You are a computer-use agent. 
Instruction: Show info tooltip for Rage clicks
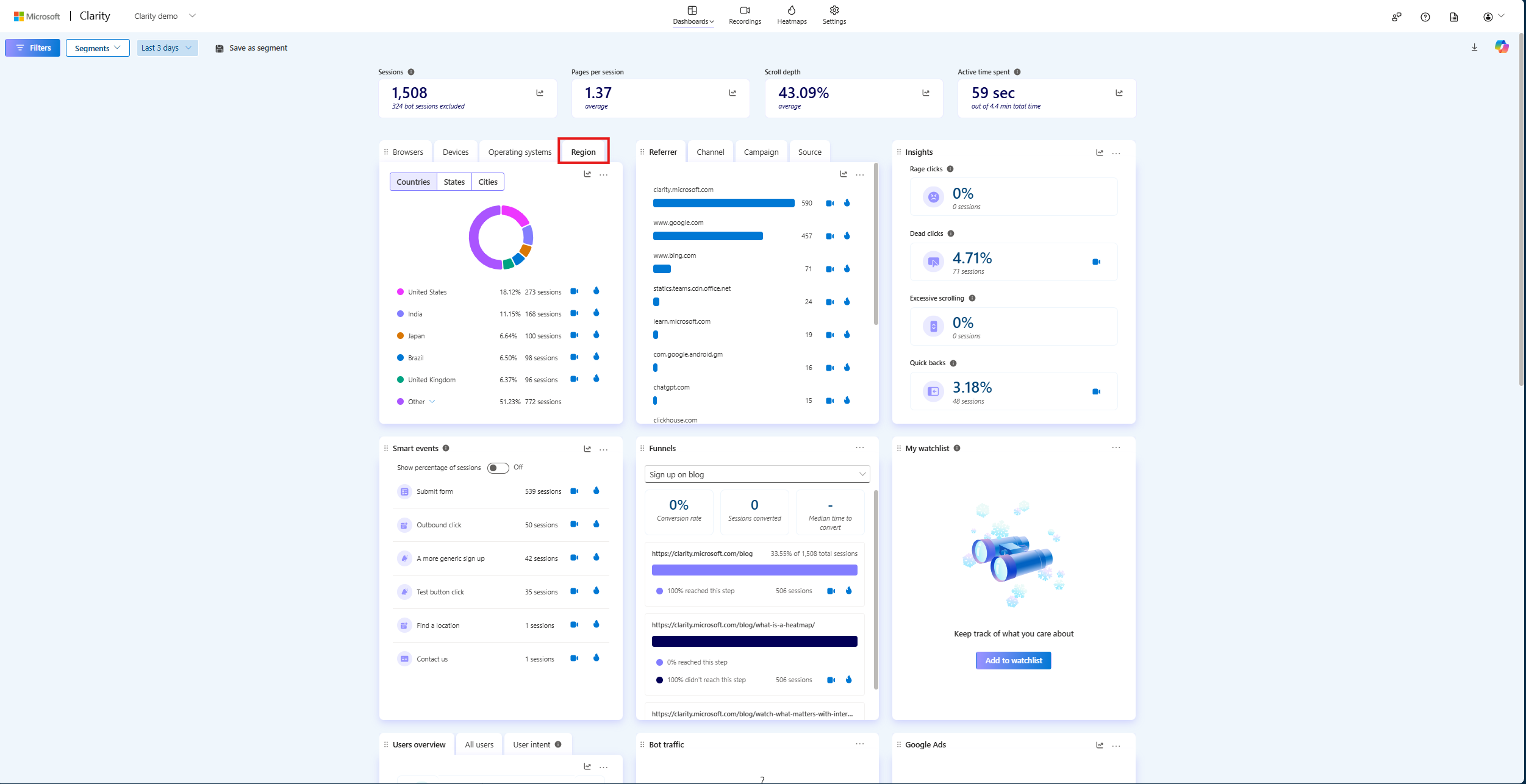950,169
